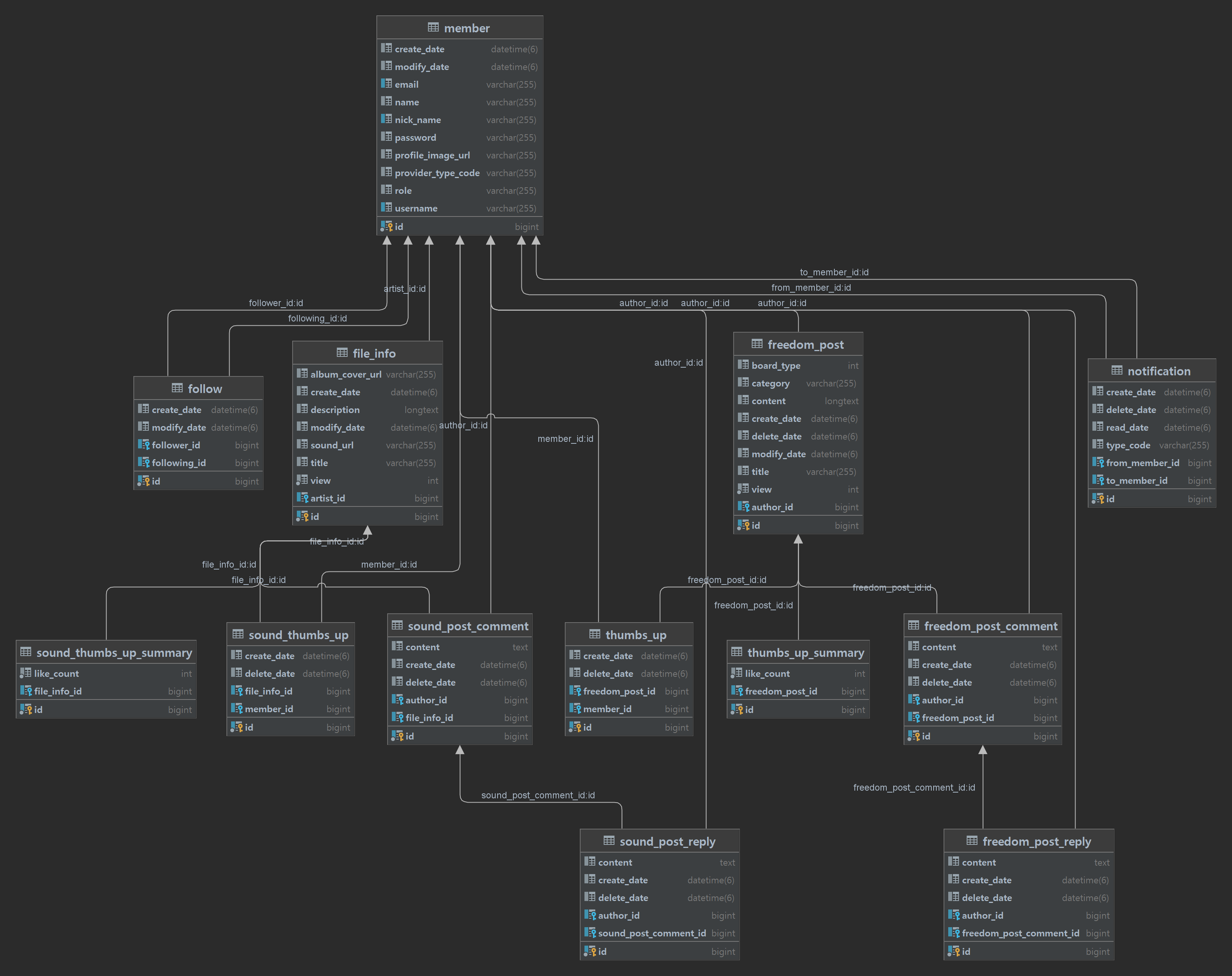Click the sound_post_comment_id:id edge label
The height and width of the screenshot is (976, 1232).
tap(538, 795)
